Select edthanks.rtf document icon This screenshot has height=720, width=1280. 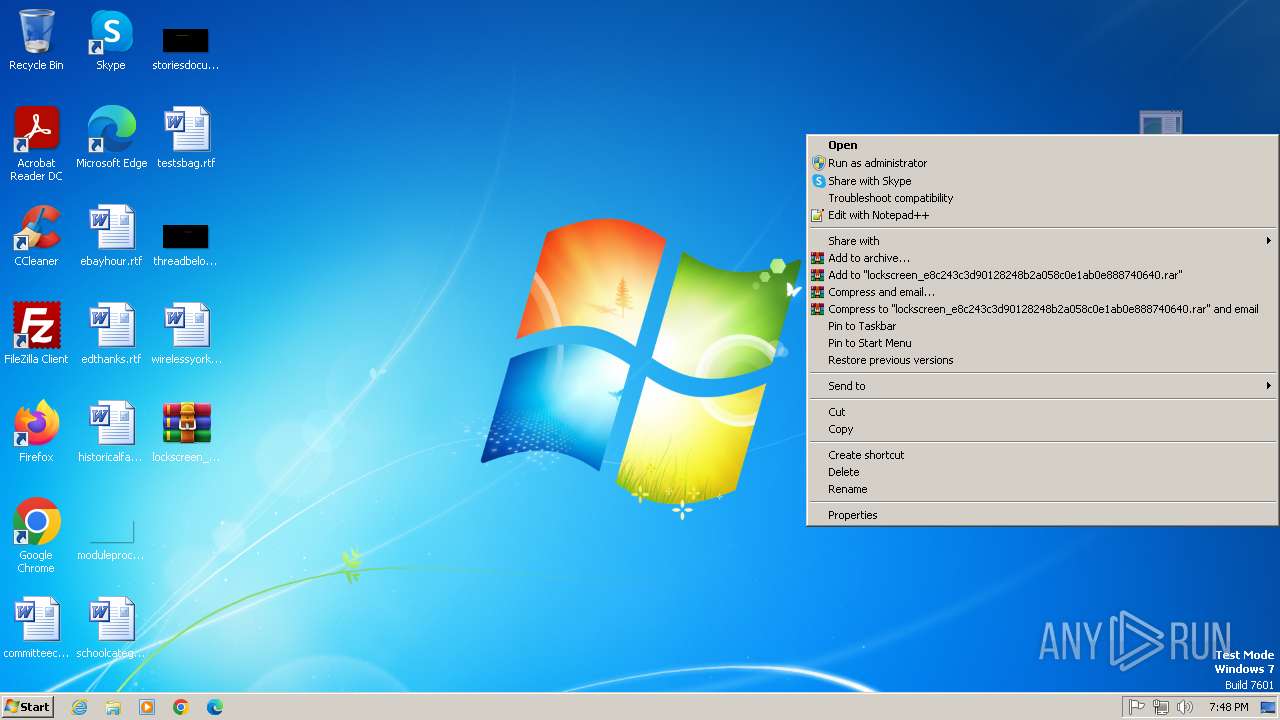(111, 333)
